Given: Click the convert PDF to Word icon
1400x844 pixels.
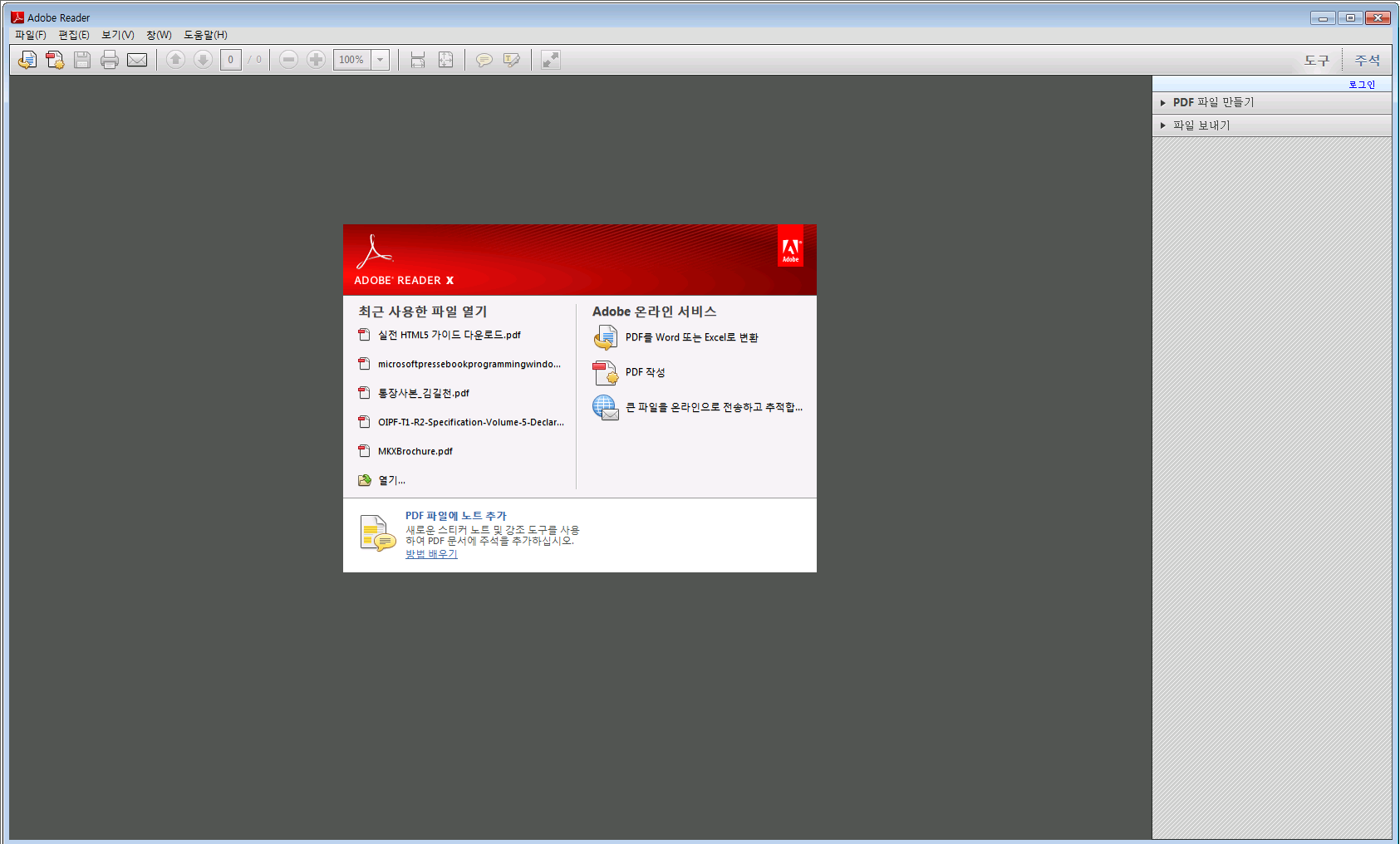Looking at the screenshot, I should 606,337.
